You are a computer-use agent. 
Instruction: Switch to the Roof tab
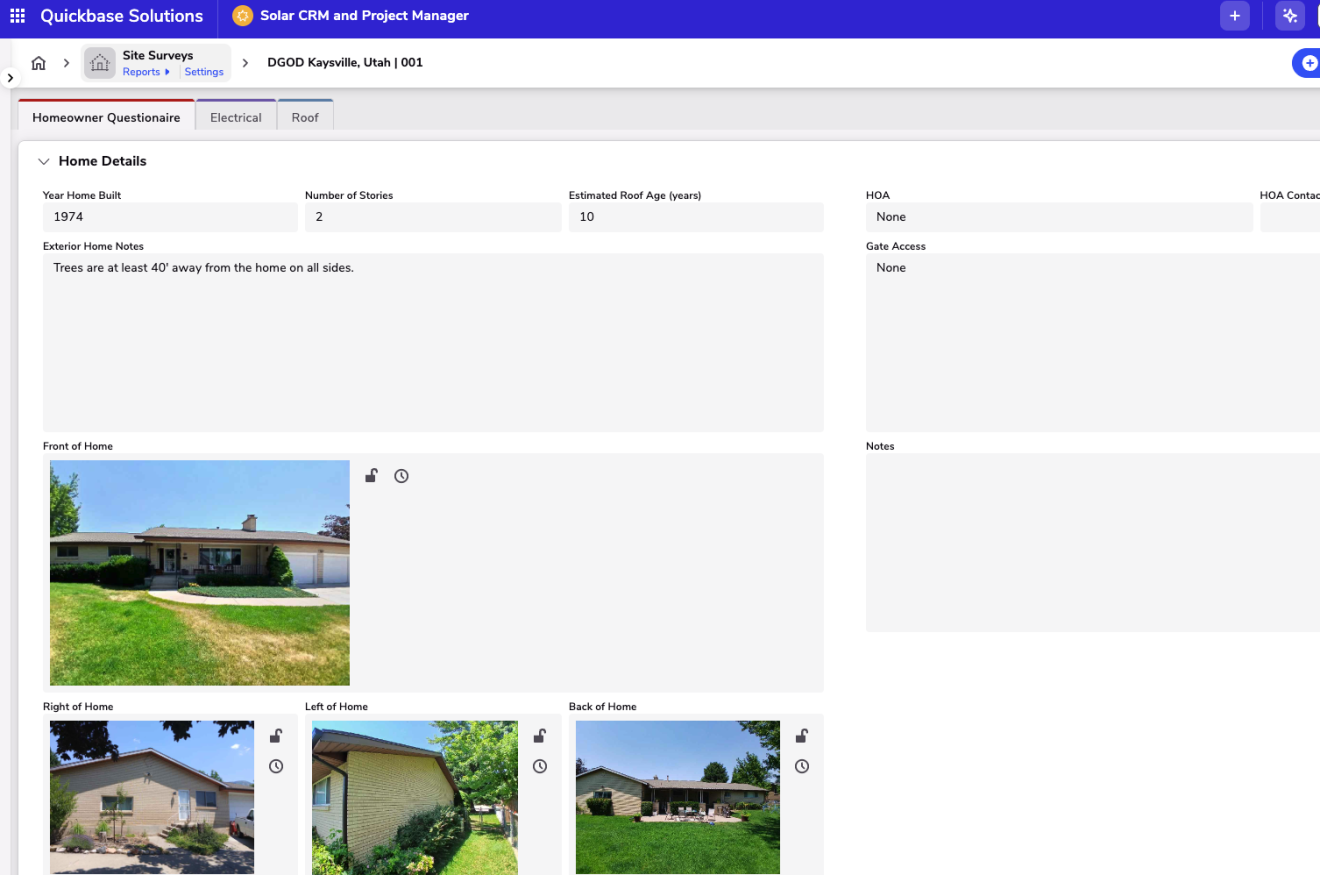click(305, 117)
